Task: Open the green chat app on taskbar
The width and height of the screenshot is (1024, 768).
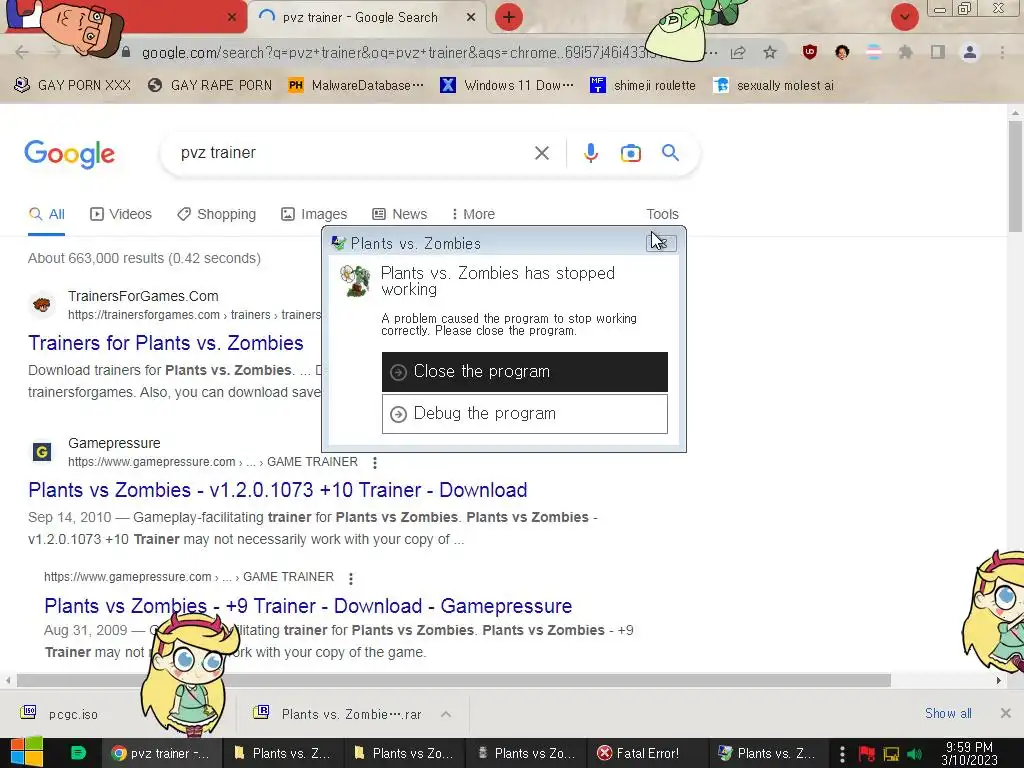Action: (78, 753)
